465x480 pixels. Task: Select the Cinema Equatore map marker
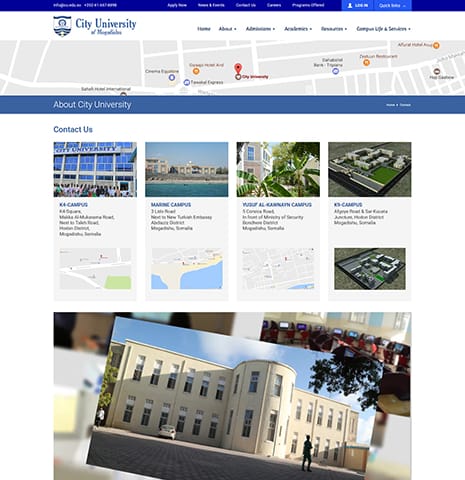[172, 78]
